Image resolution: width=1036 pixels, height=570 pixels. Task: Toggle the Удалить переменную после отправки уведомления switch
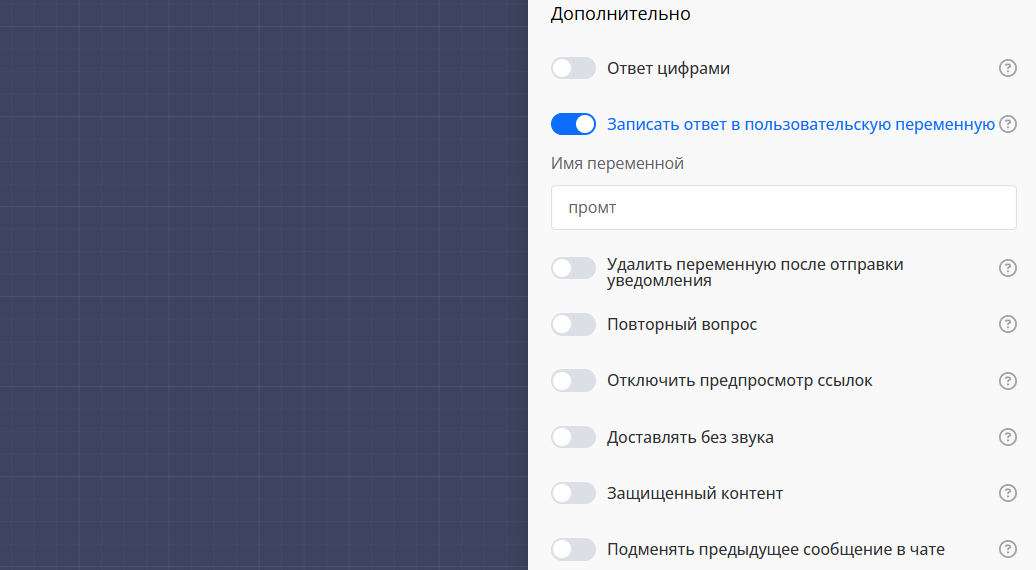(573, 268)
